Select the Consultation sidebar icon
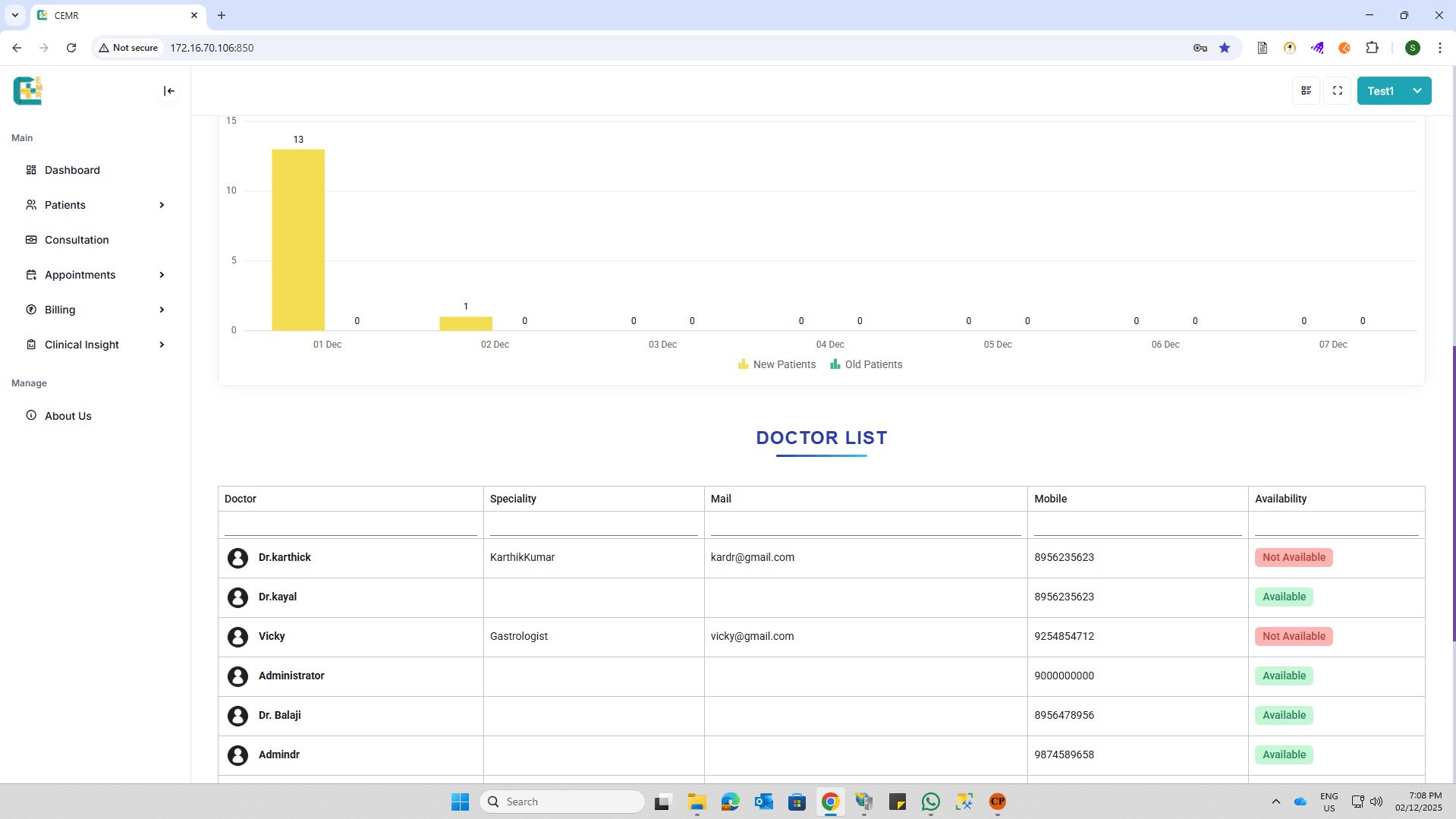Viewport: 1456px width, 819px height. (x=31, y=240)
